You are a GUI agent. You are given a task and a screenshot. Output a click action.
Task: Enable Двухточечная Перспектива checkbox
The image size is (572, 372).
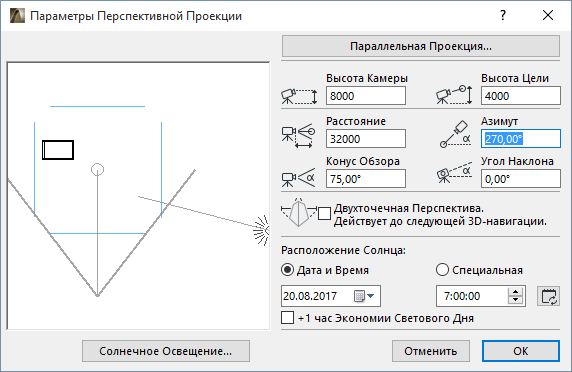tap(324, 213)
